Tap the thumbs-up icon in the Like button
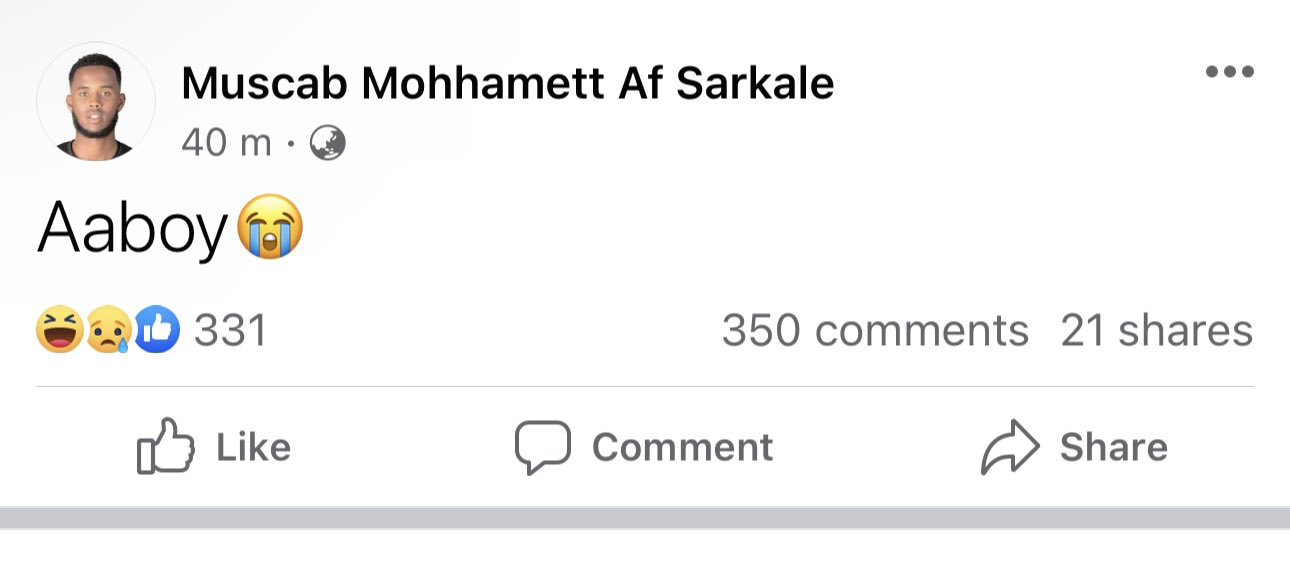 164,446
